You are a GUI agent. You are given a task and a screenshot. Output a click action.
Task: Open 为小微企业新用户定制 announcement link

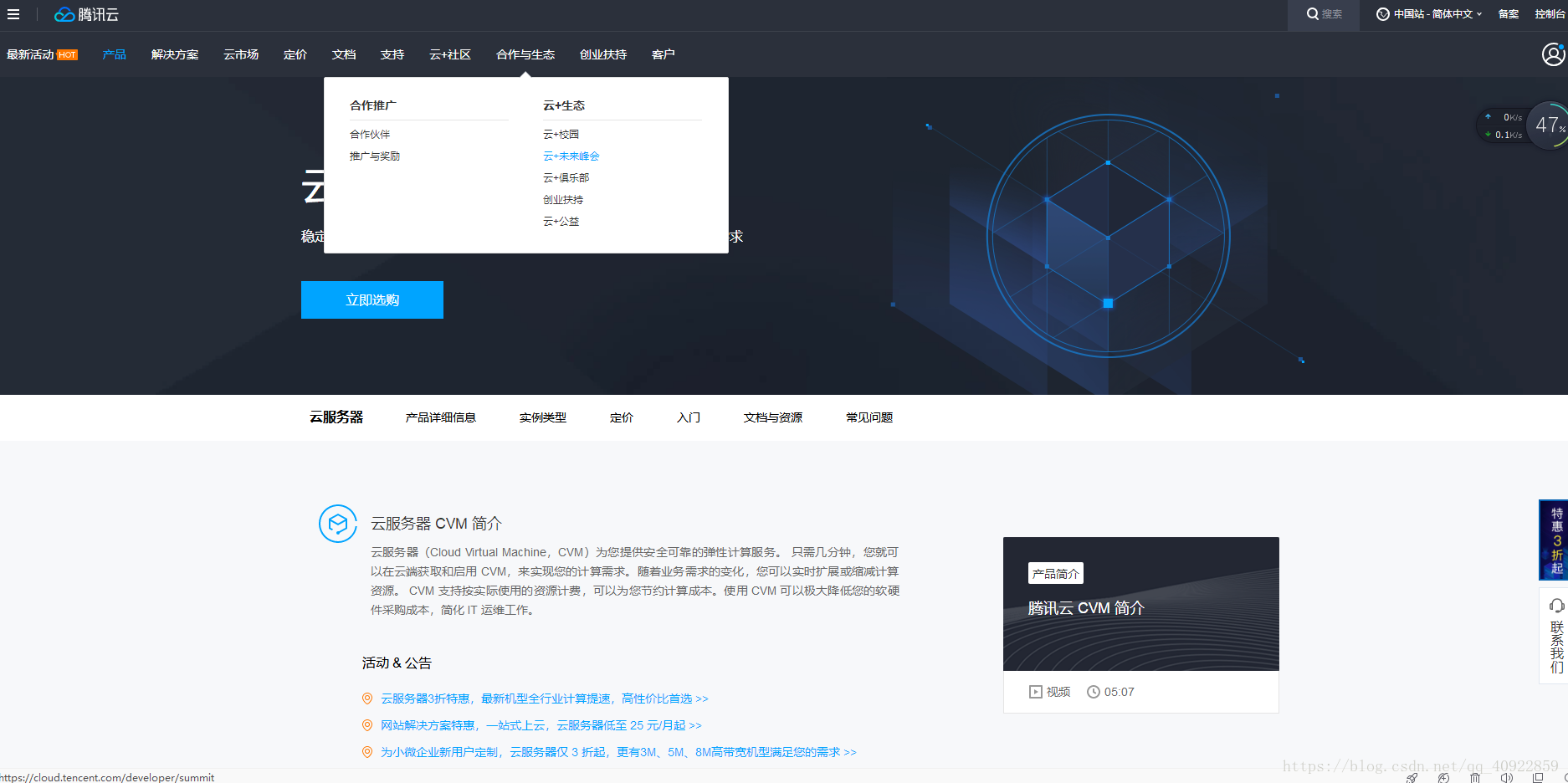[x=618, y=752]
